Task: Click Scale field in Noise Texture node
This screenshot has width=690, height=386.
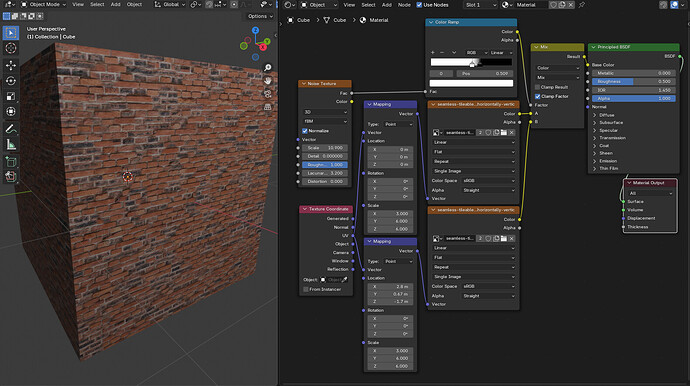Action: [x=325, y=148]
